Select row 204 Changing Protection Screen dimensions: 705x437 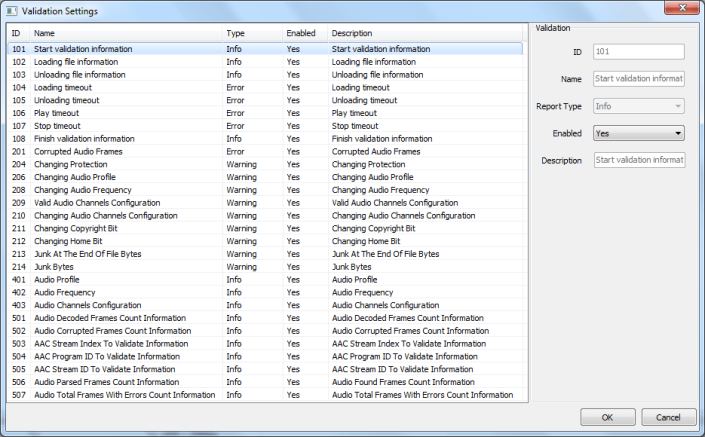click(x=265, y=165)
